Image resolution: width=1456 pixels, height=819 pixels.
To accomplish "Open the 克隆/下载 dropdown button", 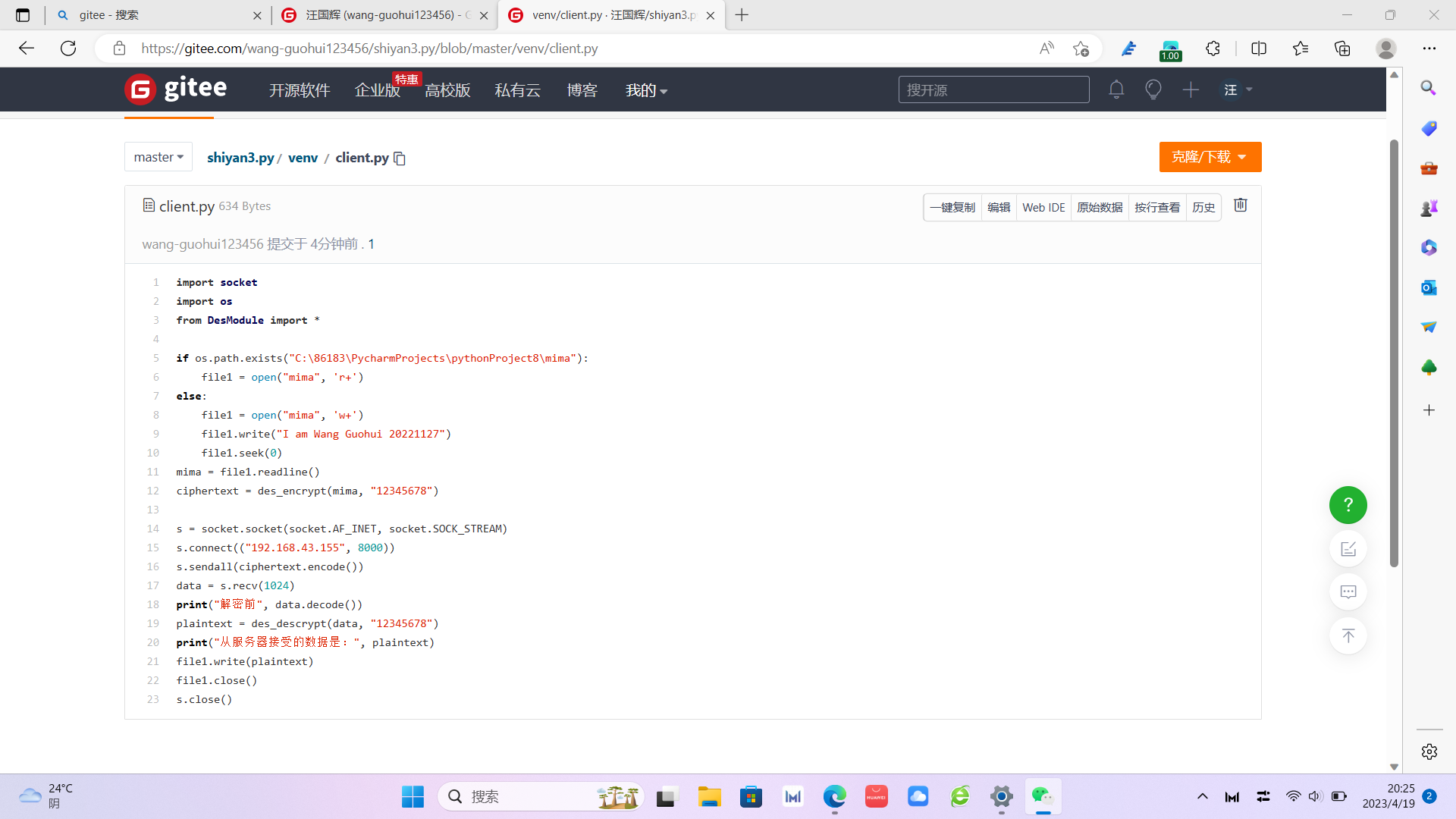I will [1210, 157].
